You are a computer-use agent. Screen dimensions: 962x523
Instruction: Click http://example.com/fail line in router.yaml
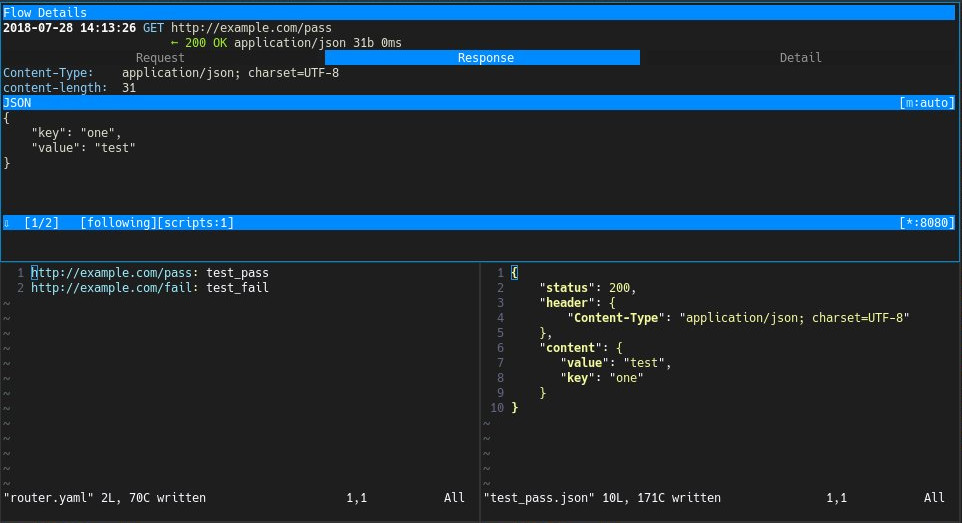point(150,288)
